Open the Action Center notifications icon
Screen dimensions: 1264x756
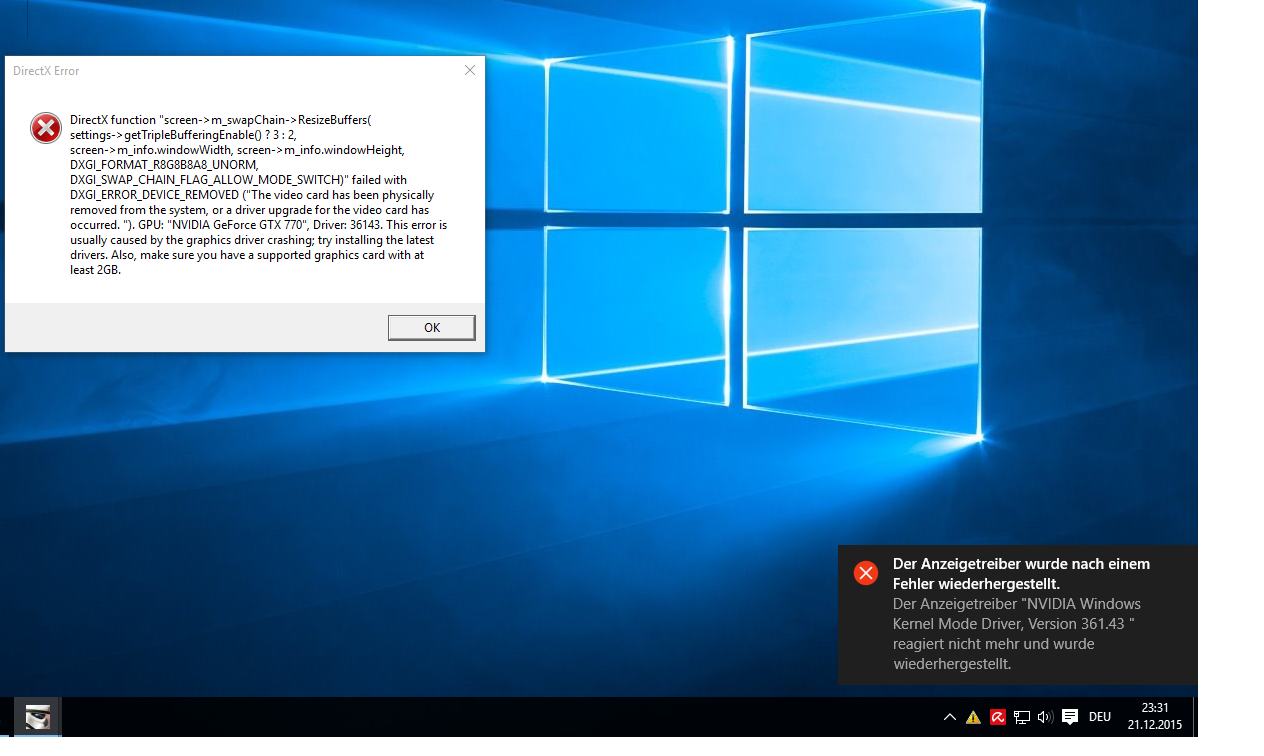(1070, 717)
